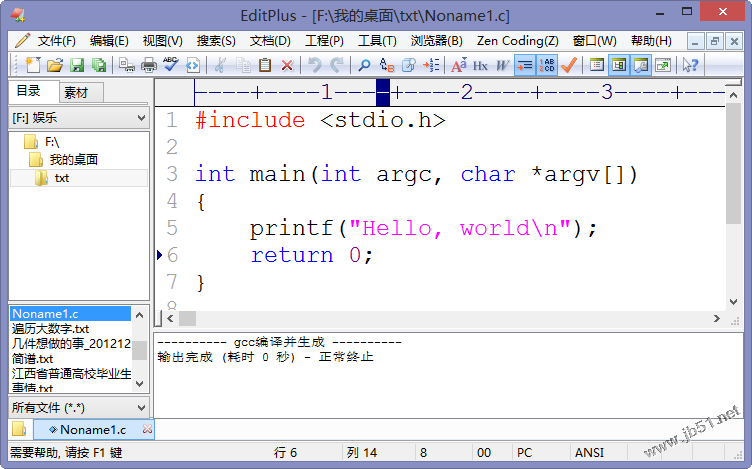Screen dimensions: 752x469
Task: Click editor vertical scrollbar down arrow
Action: coord(733,302)
